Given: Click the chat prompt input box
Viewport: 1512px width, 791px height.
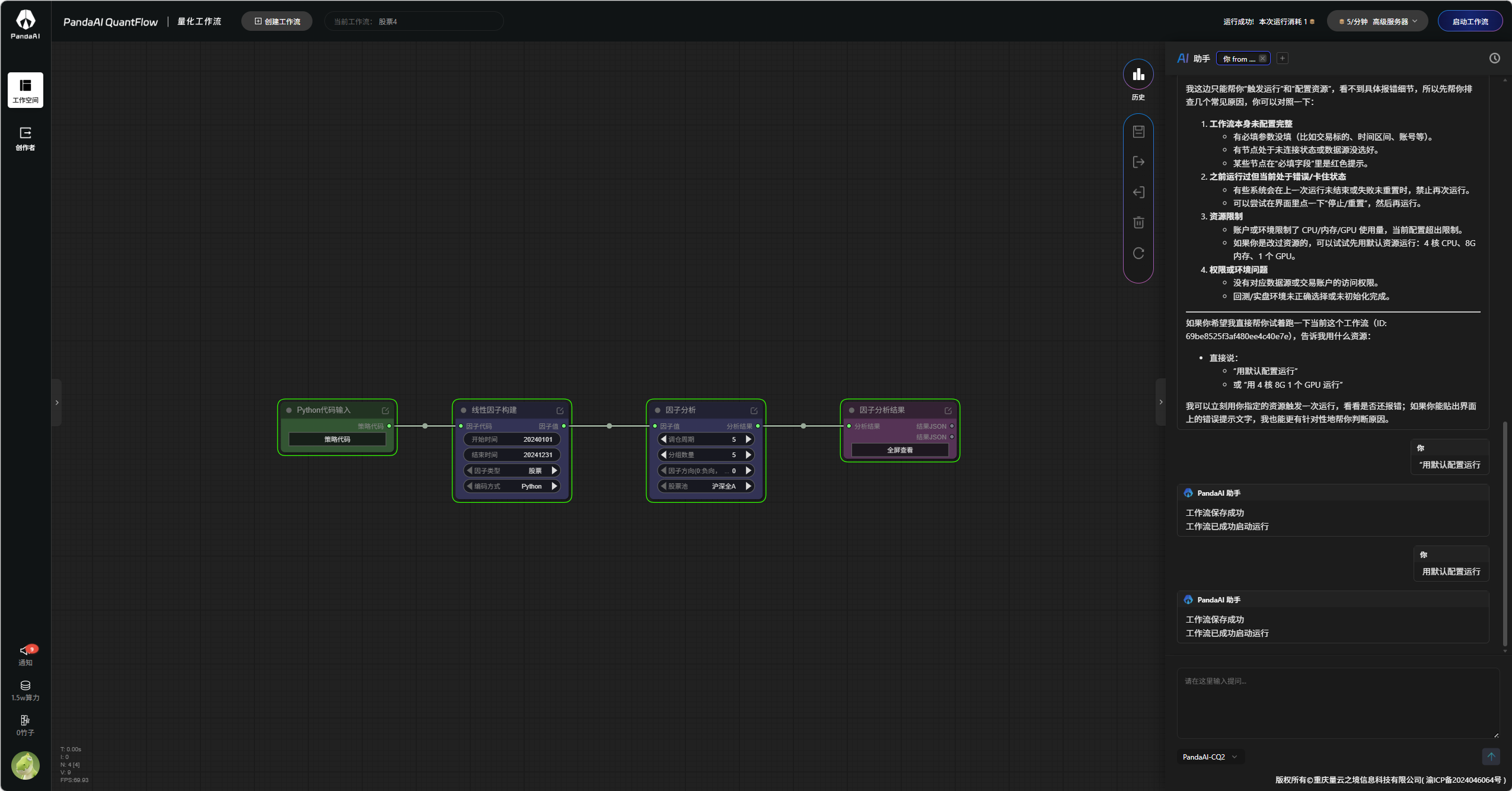Looking at the screenshot, I should (1338, 703).
